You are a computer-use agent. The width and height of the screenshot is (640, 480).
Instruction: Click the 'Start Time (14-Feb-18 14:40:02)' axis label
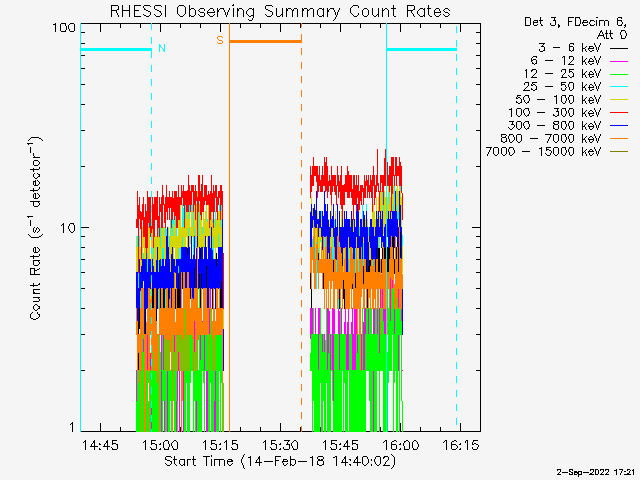pos(280,462)
